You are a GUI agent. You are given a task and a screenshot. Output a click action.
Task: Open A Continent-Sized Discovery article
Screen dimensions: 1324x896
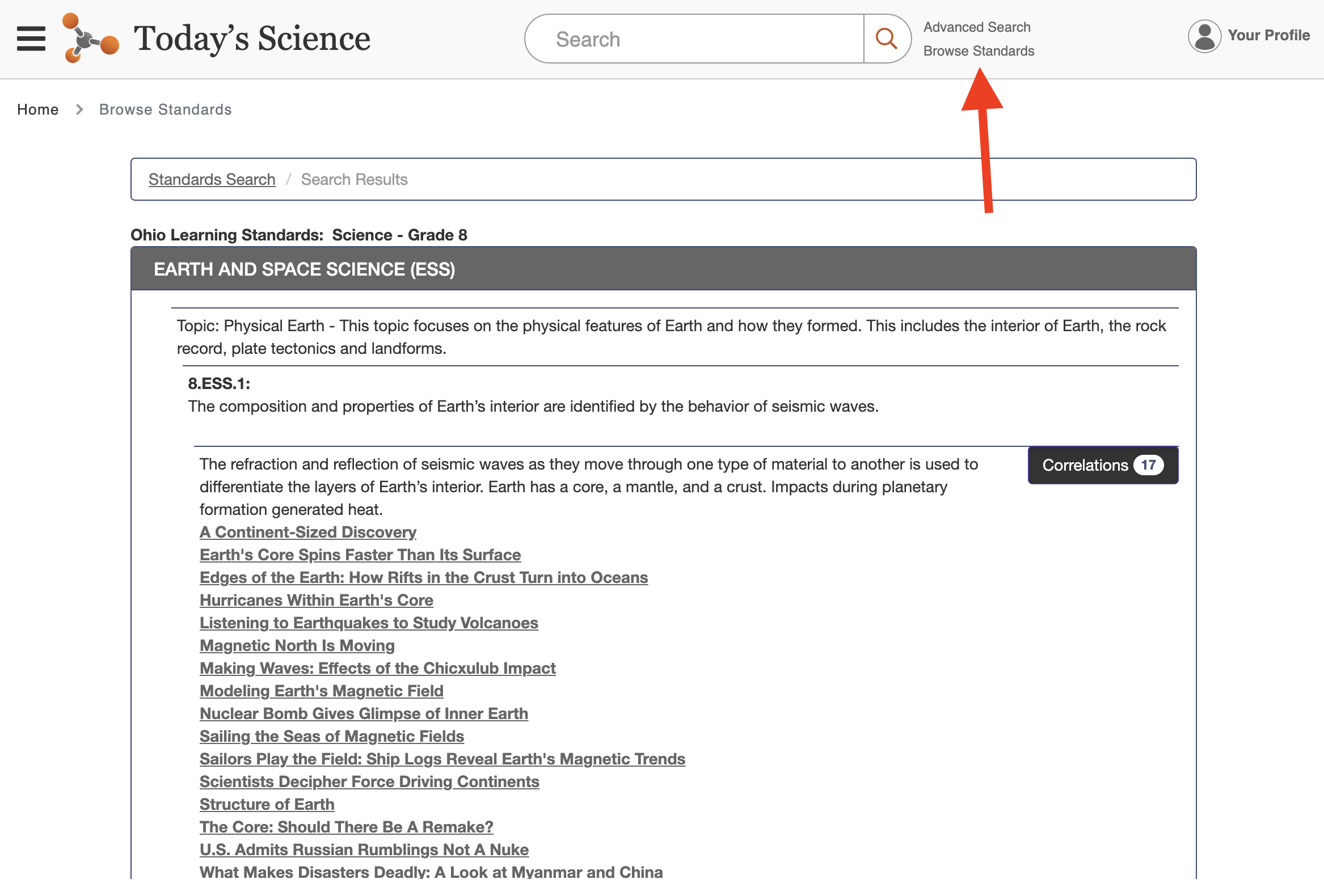click(307, 532)
